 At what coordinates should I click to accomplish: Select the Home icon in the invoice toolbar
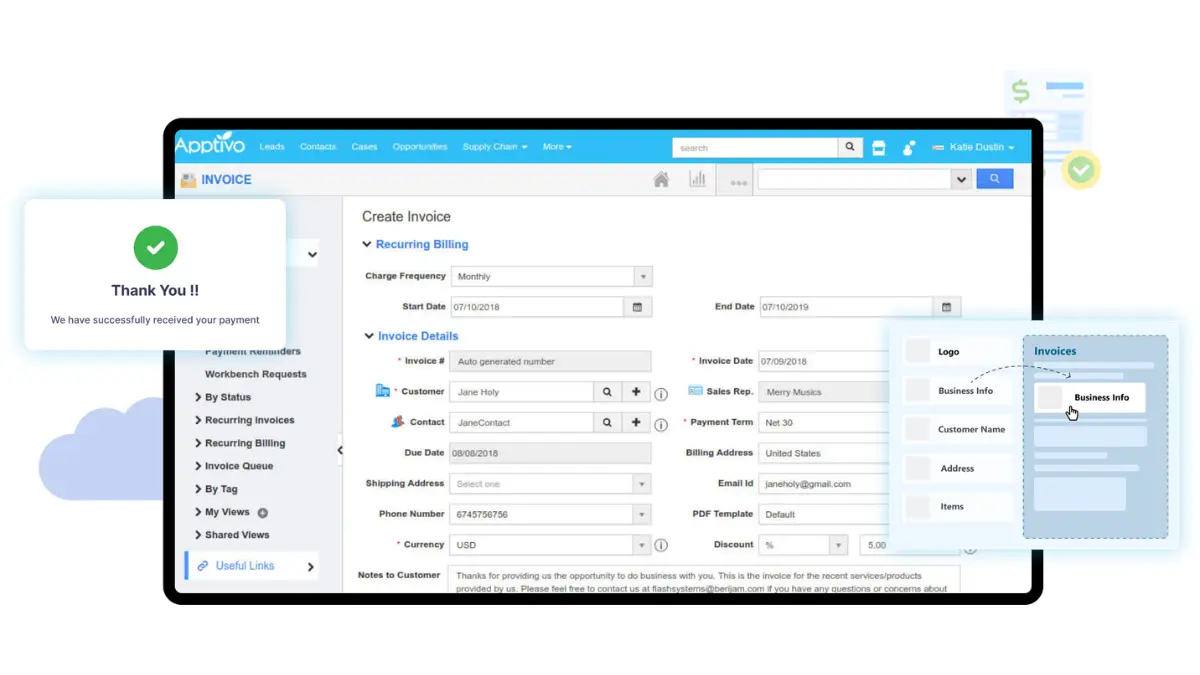coord(661,178)
